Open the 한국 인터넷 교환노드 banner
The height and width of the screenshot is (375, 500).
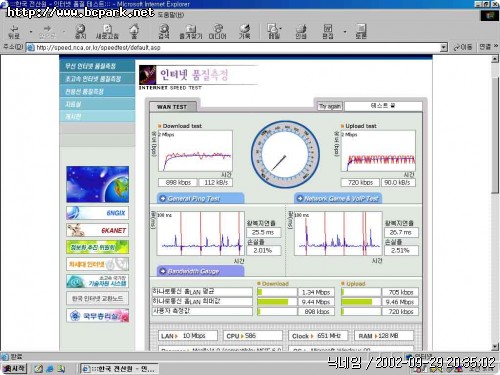97,298
